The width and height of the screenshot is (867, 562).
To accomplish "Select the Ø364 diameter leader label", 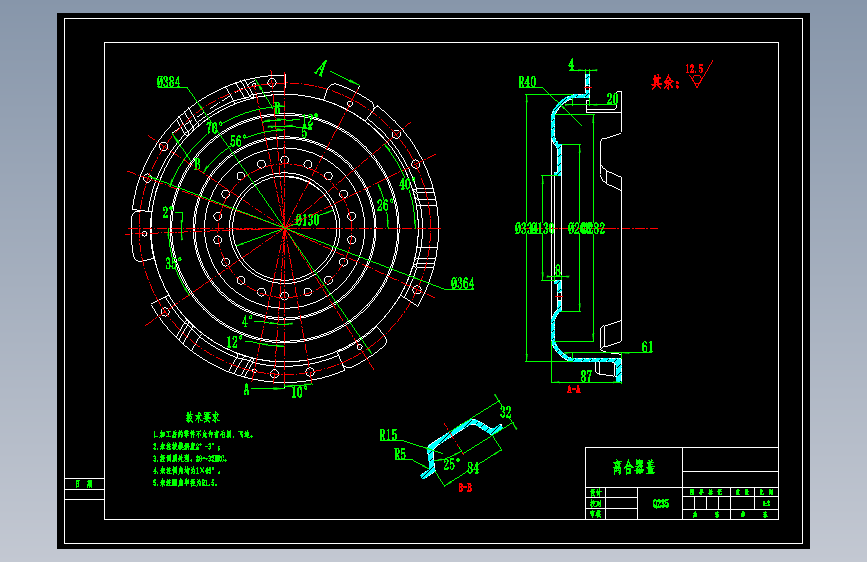I will click(x=462, y=284).
